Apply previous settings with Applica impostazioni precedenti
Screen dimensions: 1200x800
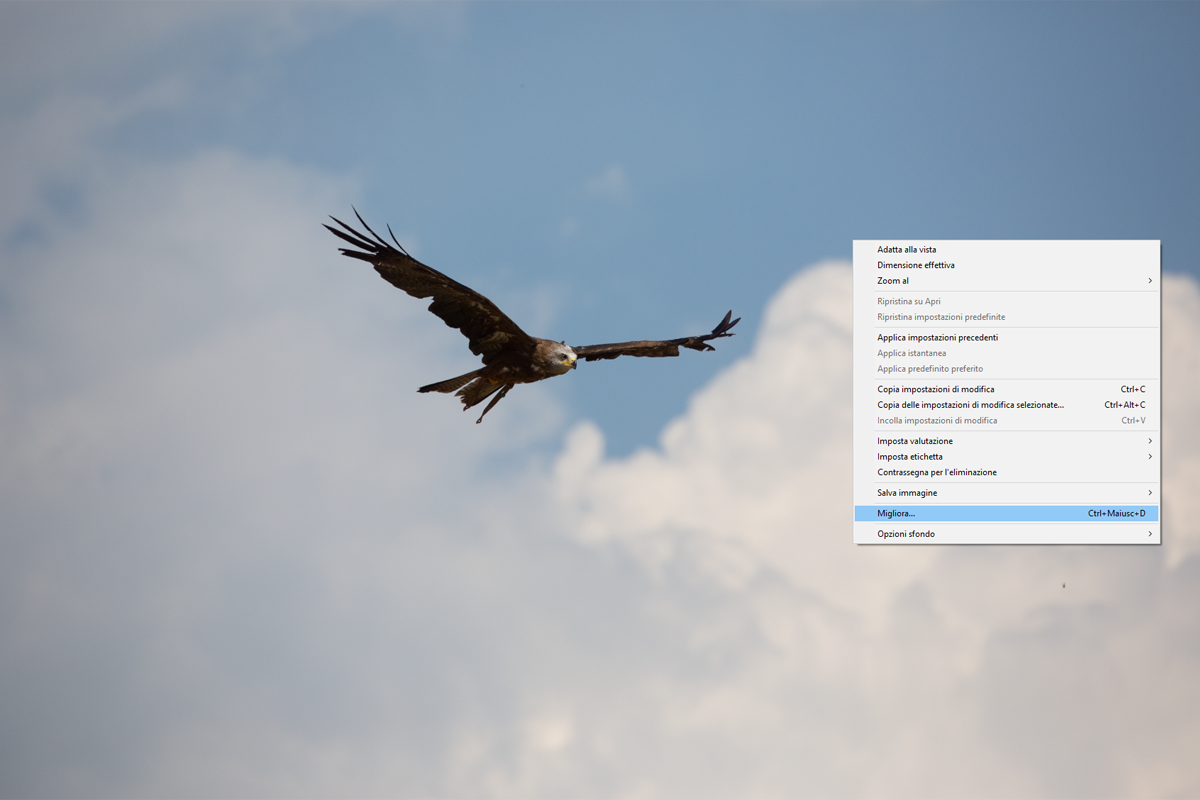937,337
